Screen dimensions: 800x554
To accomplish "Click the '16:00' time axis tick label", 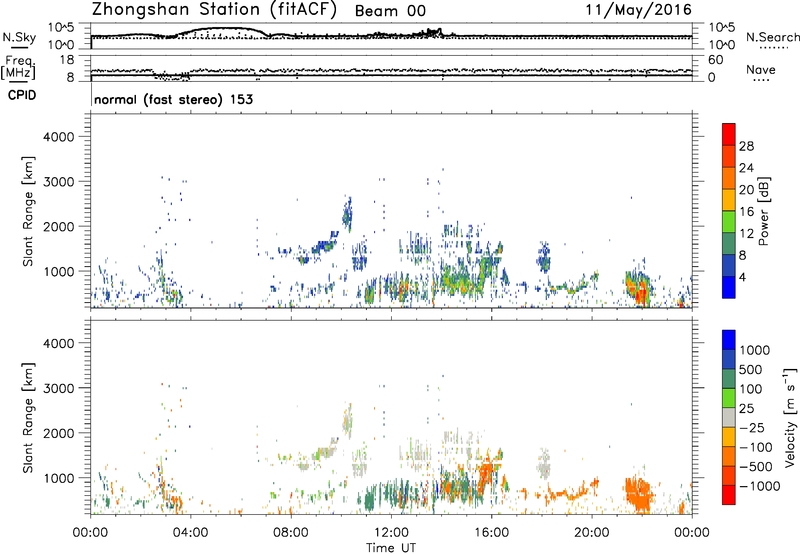I will [491, 533].
